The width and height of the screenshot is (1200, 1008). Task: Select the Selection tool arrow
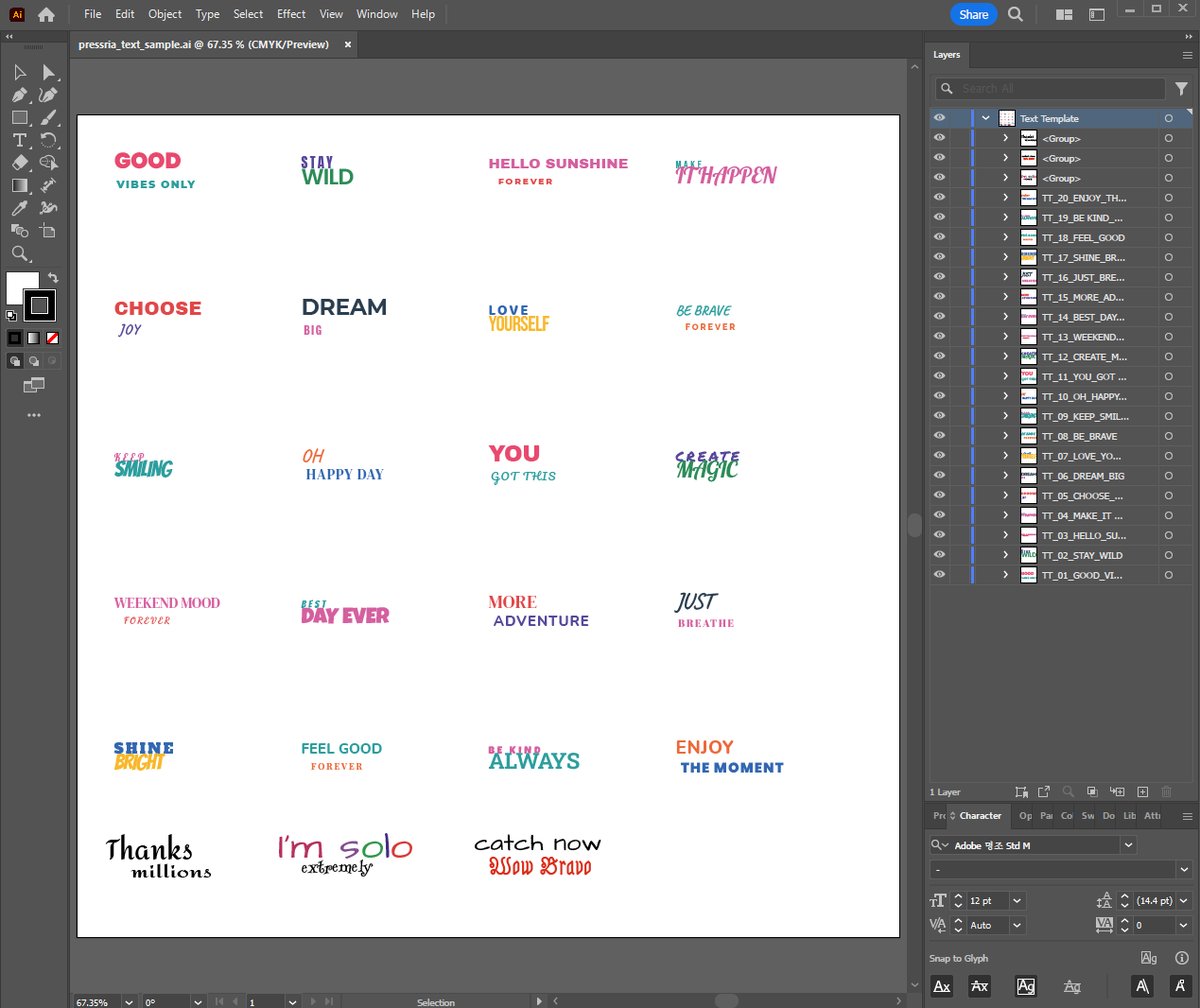(x=19, y=72)
